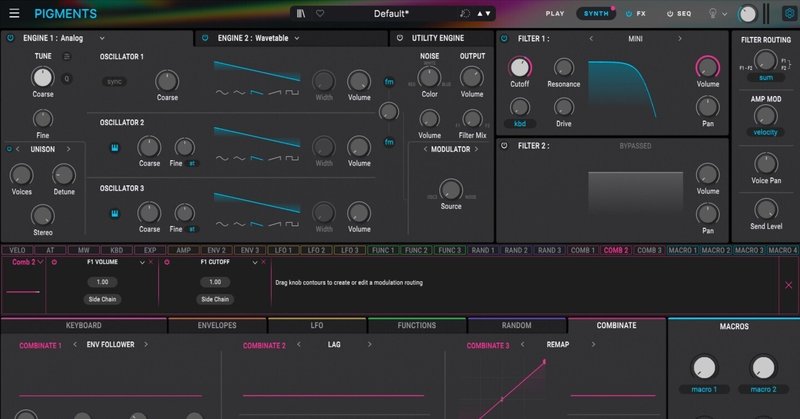Open the Engine 2 Wavetable type dropdown
The height and width of the screenshot is (419, 800).
[x=297, y=38]
